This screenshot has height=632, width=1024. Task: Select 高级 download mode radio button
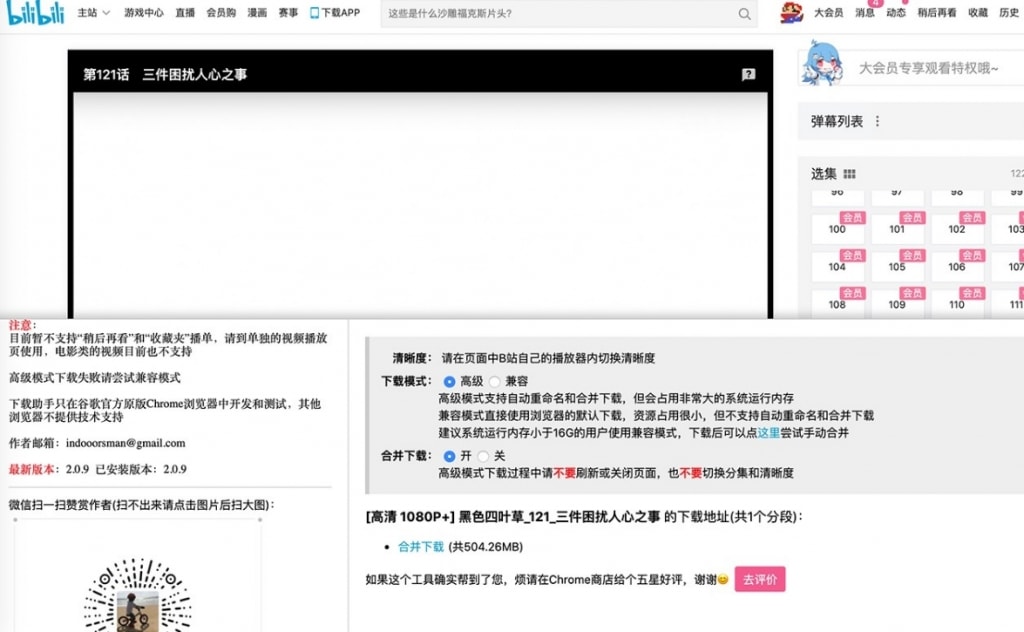pos(449,381)
